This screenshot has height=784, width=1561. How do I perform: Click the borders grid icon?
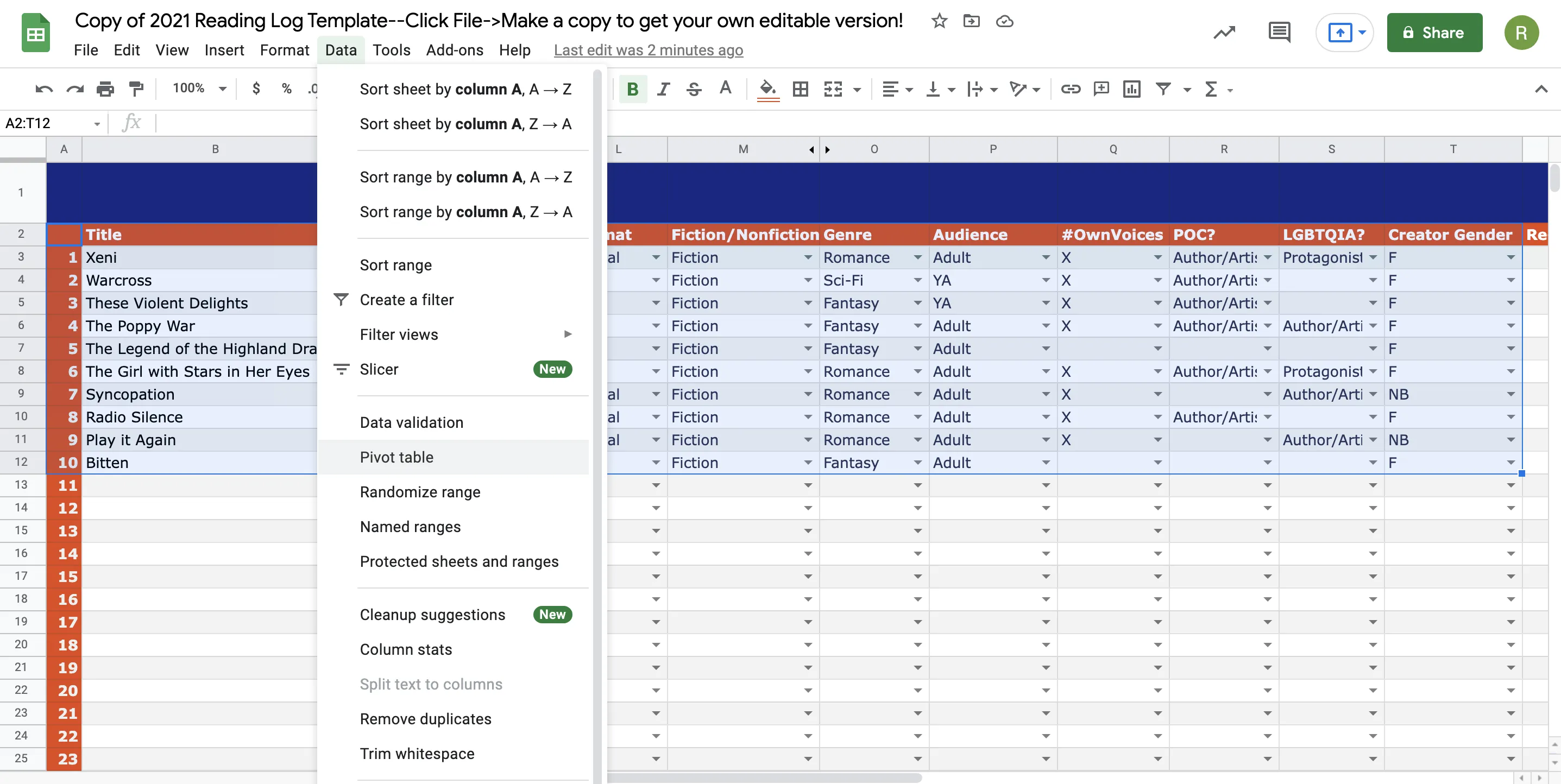(800, 89)
